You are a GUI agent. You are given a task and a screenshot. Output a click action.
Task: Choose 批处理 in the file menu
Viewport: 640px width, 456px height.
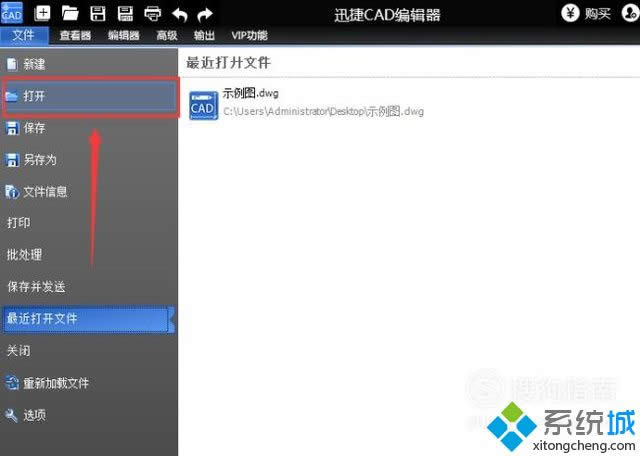(89, 255)
